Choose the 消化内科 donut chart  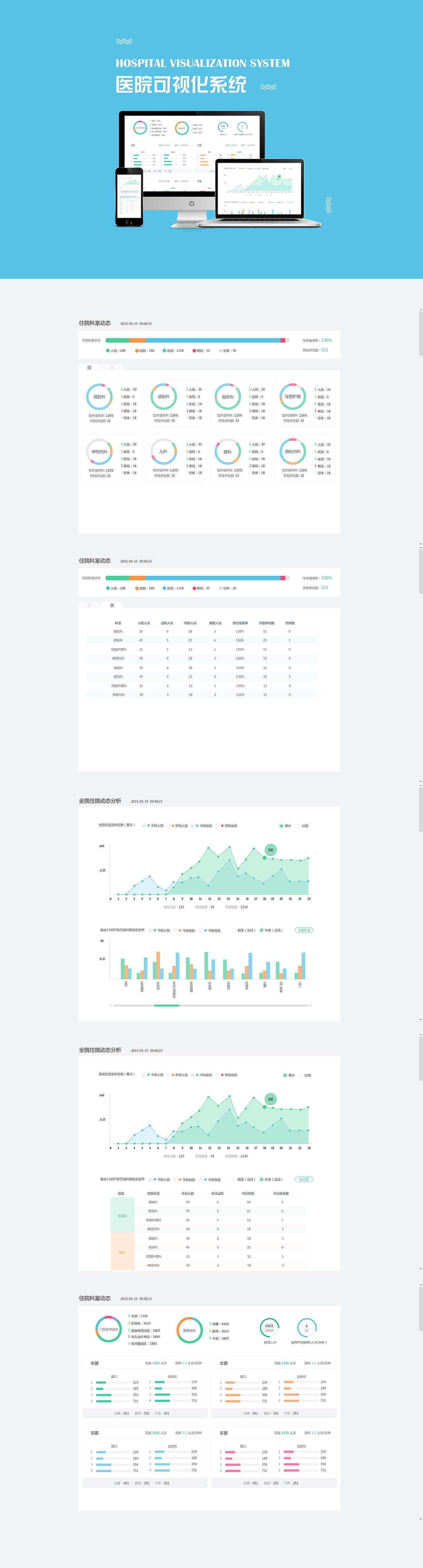coord(292,452)
